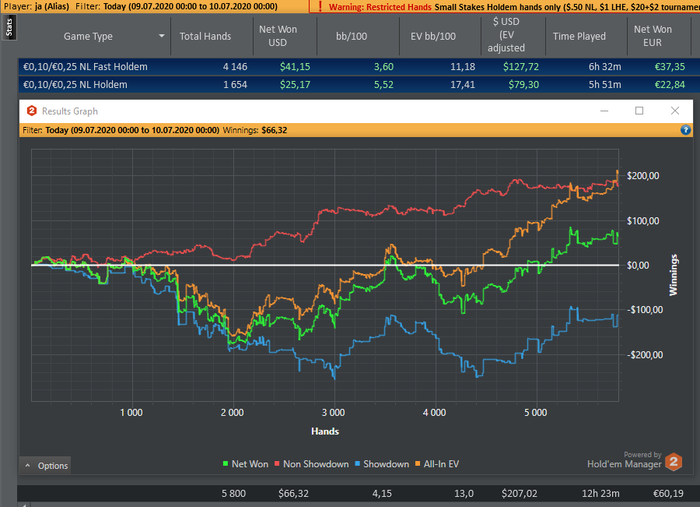Click the 3 000 x-axis tick label

[x=333, y=413]
